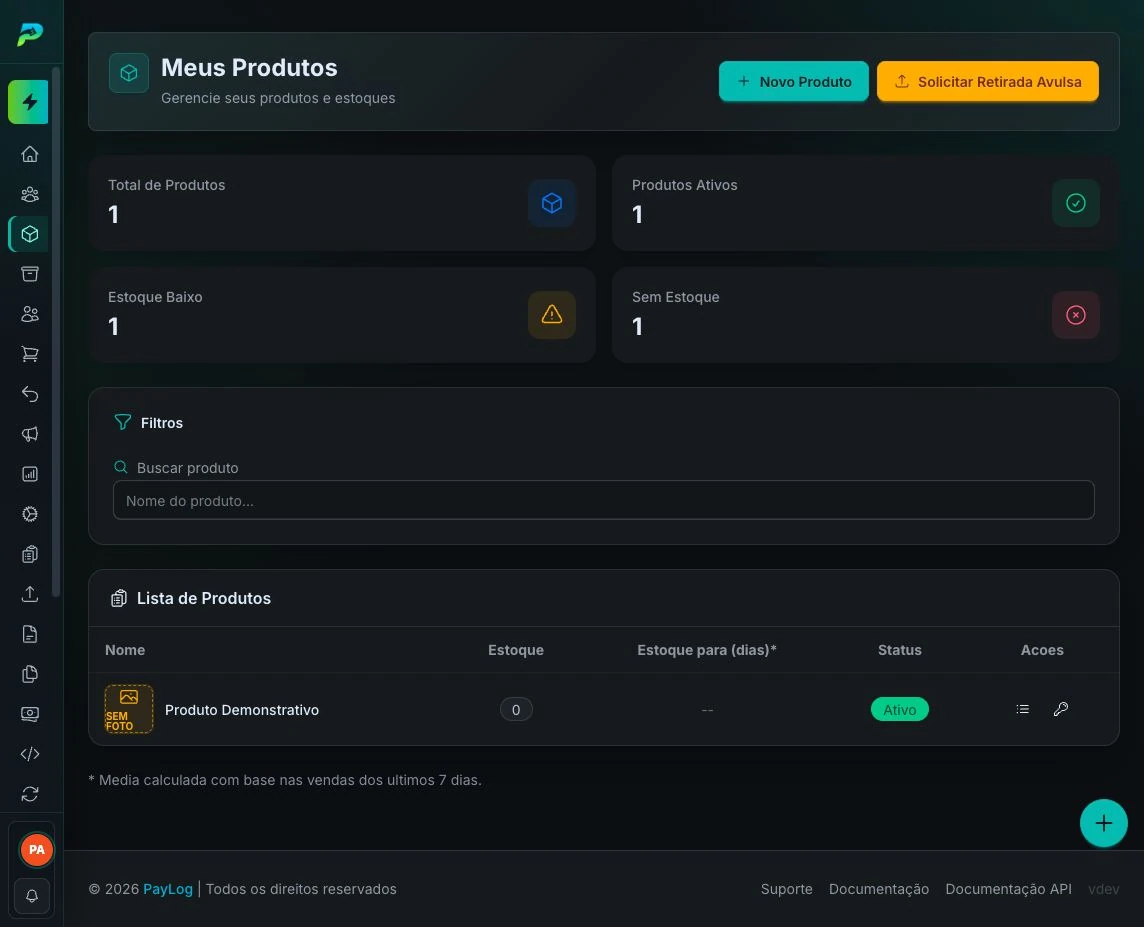The image size is (1144, 927).
Task: Click the list icon for Produto Demonstrativo
Action: [1023, 709]
